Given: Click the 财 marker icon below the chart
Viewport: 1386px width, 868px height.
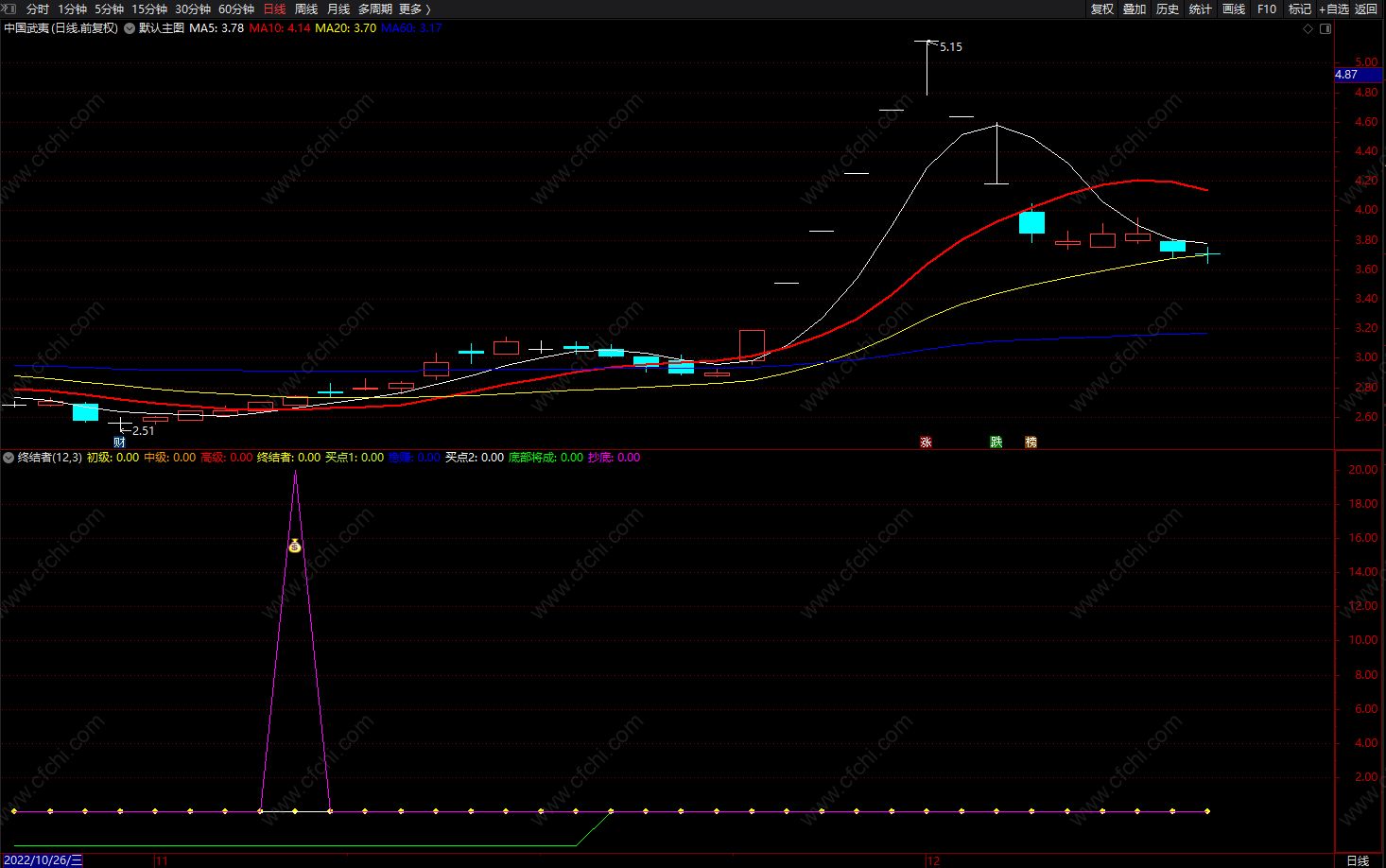Looking at the screenshot, I should (x=119, y=443).
